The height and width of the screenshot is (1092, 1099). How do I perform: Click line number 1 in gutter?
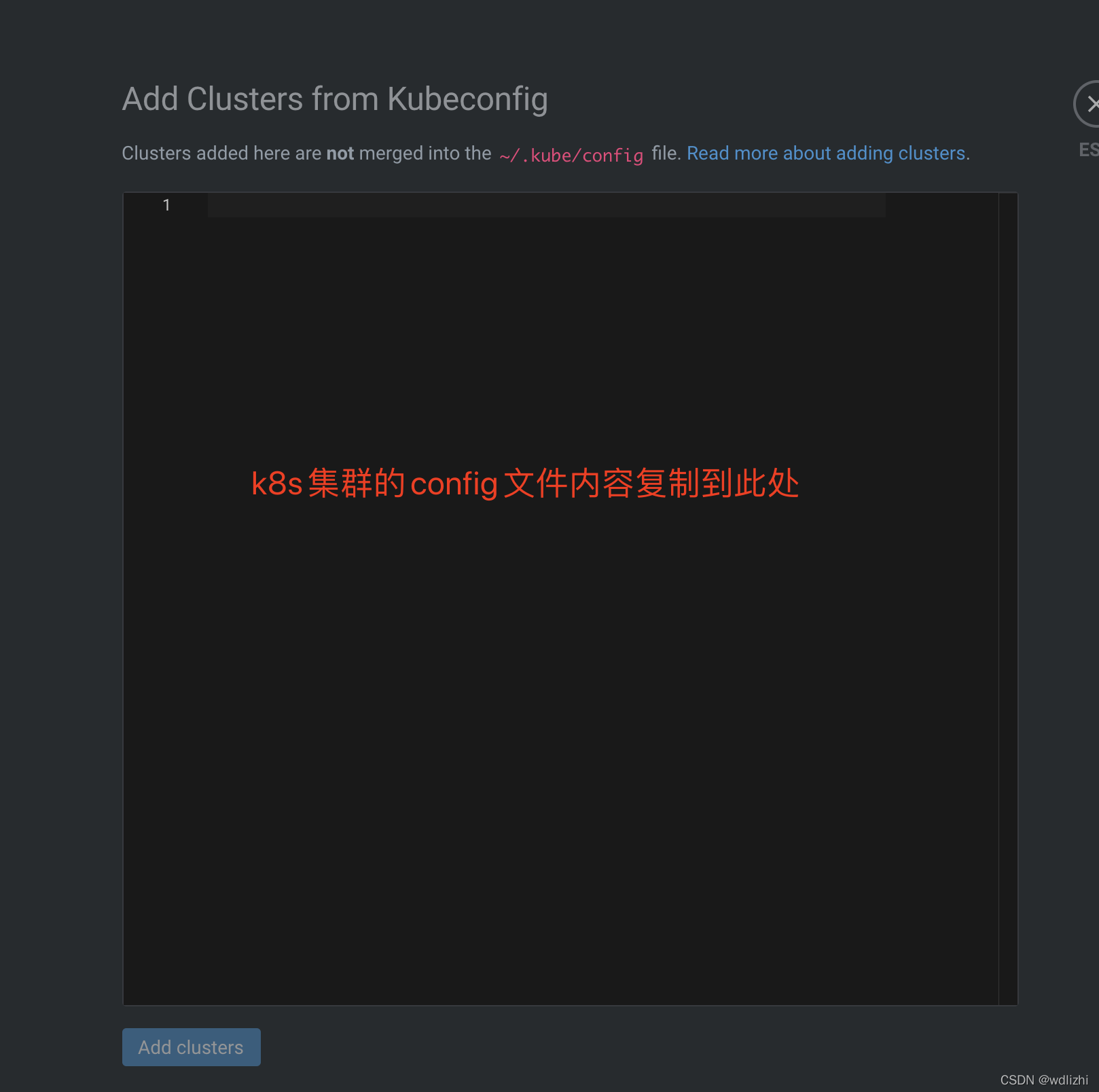pyautogui.click(x=166, y=205)
